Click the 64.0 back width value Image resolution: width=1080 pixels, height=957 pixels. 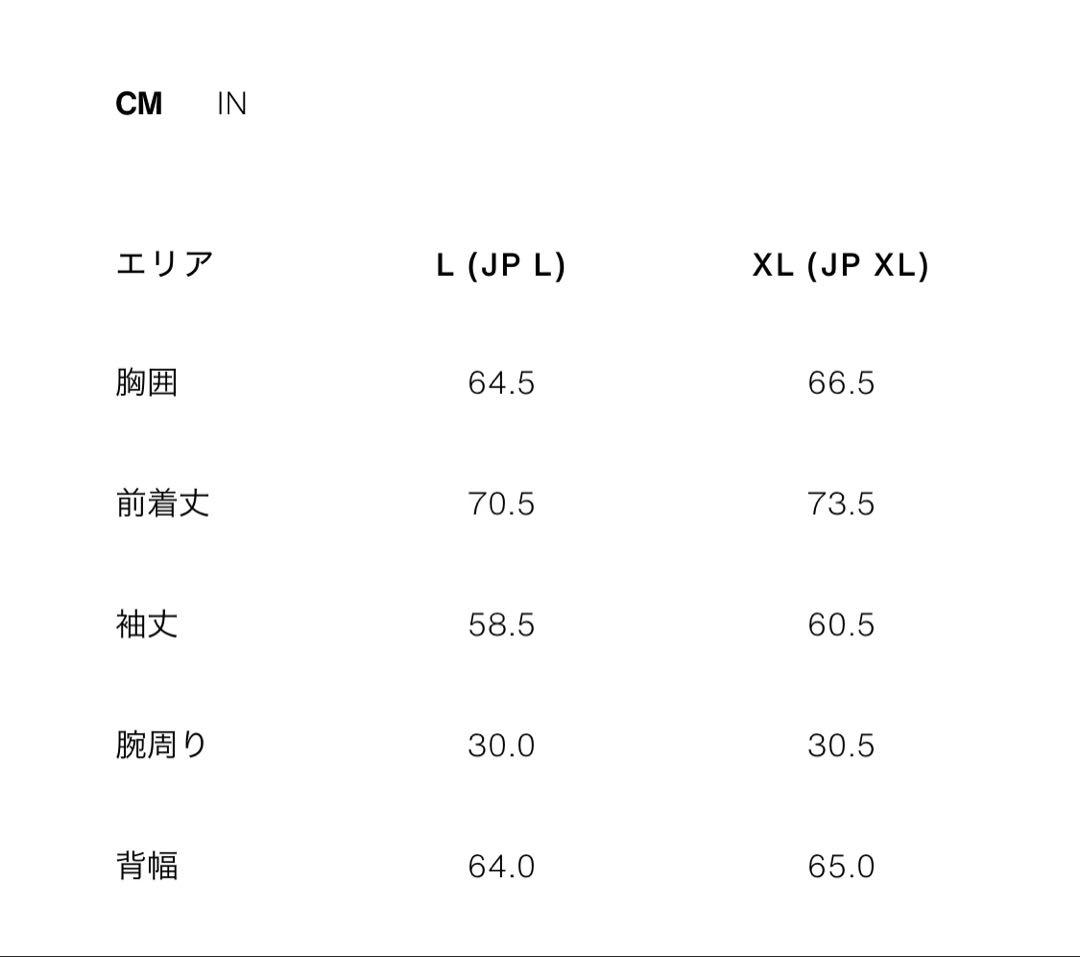point(501,866)
